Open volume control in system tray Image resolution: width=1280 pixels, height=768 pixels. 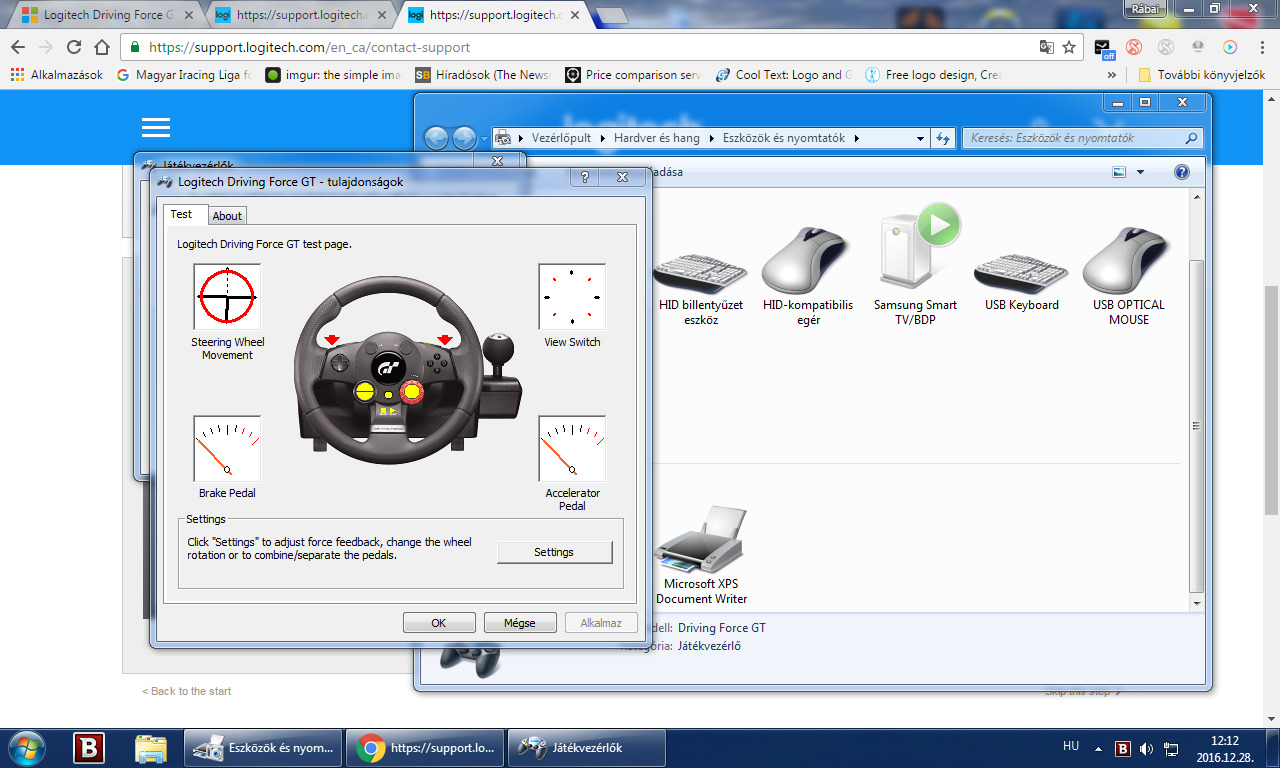click(x=1146, y=748)
